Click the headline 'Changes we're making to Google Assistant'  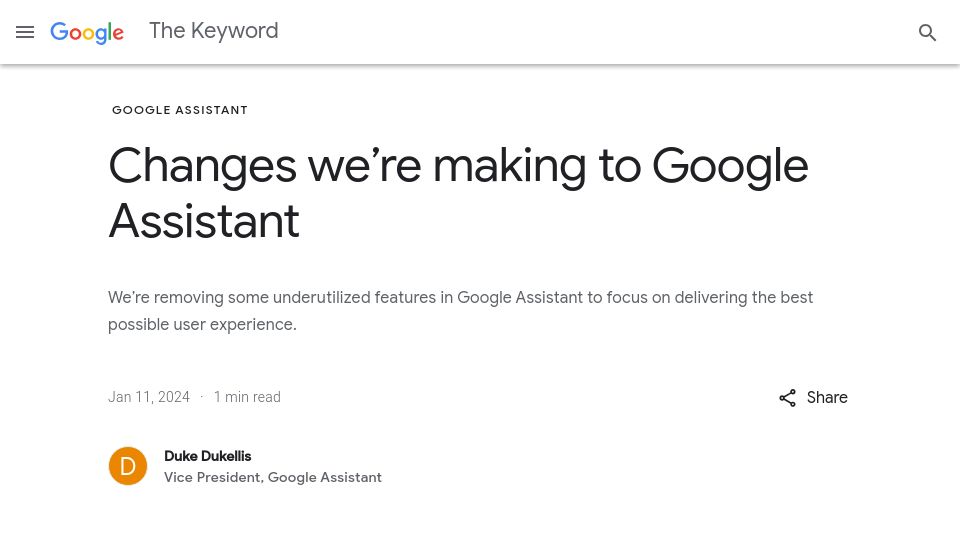point(458,193)
